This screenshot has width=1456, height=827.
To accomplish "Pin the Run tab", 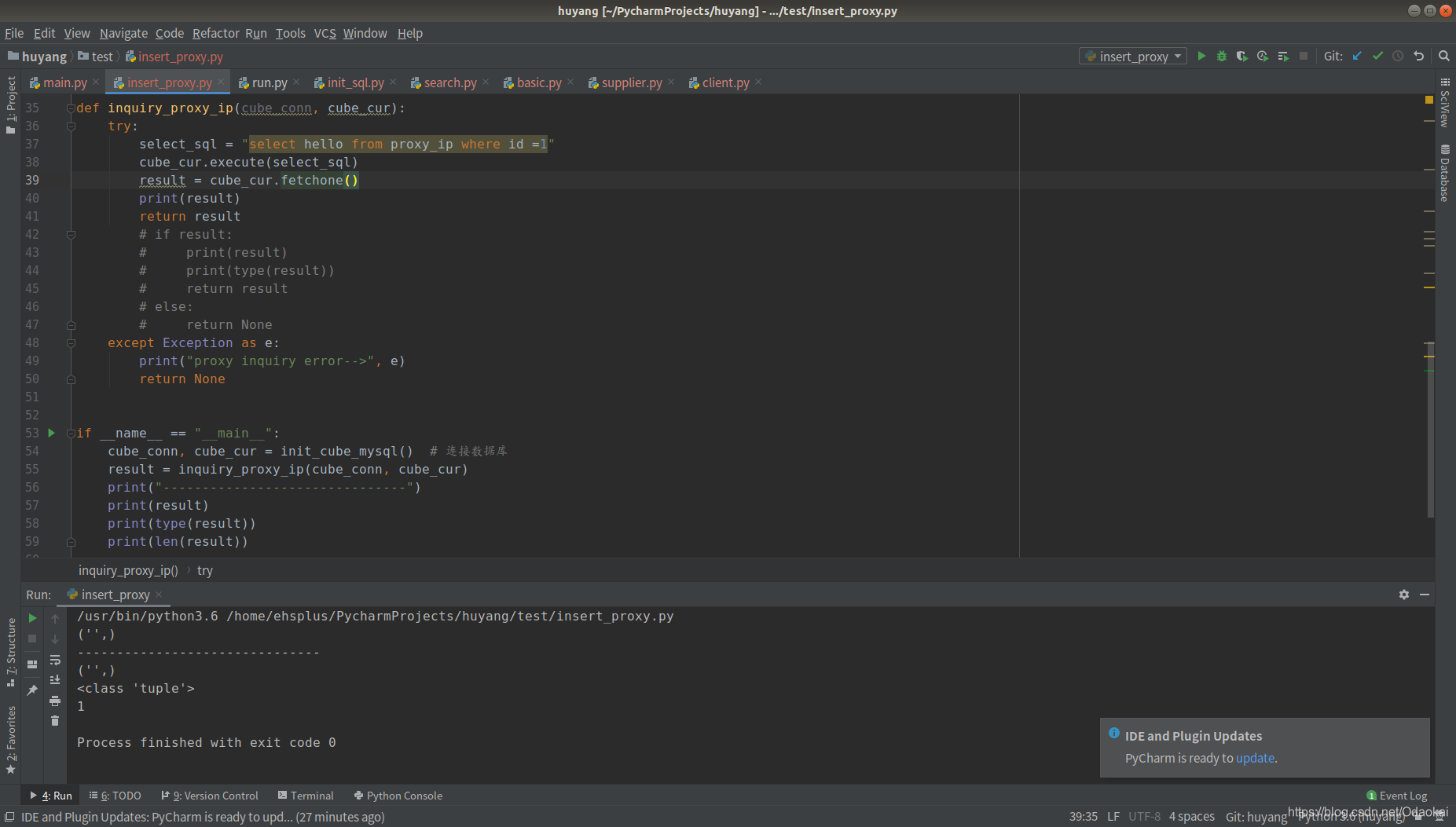I will click(32, 690).
